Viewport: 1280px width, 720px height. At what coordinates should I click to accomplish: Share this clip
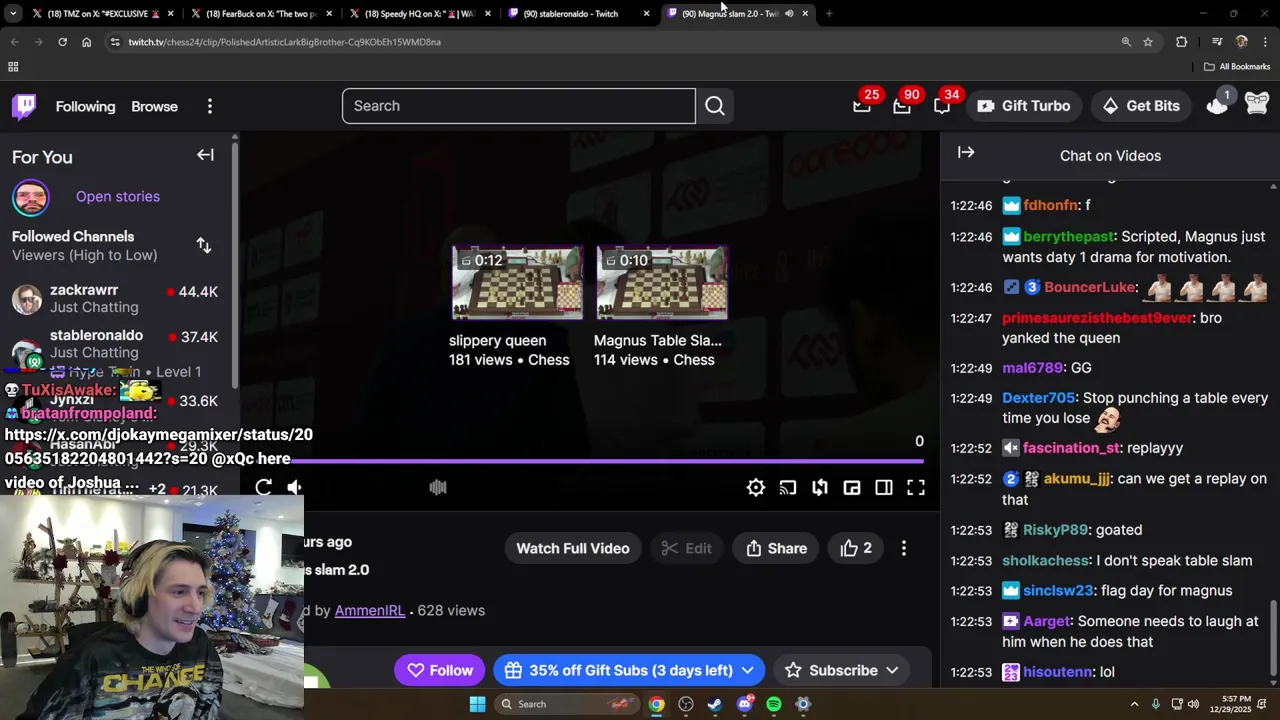coord(776,548)
